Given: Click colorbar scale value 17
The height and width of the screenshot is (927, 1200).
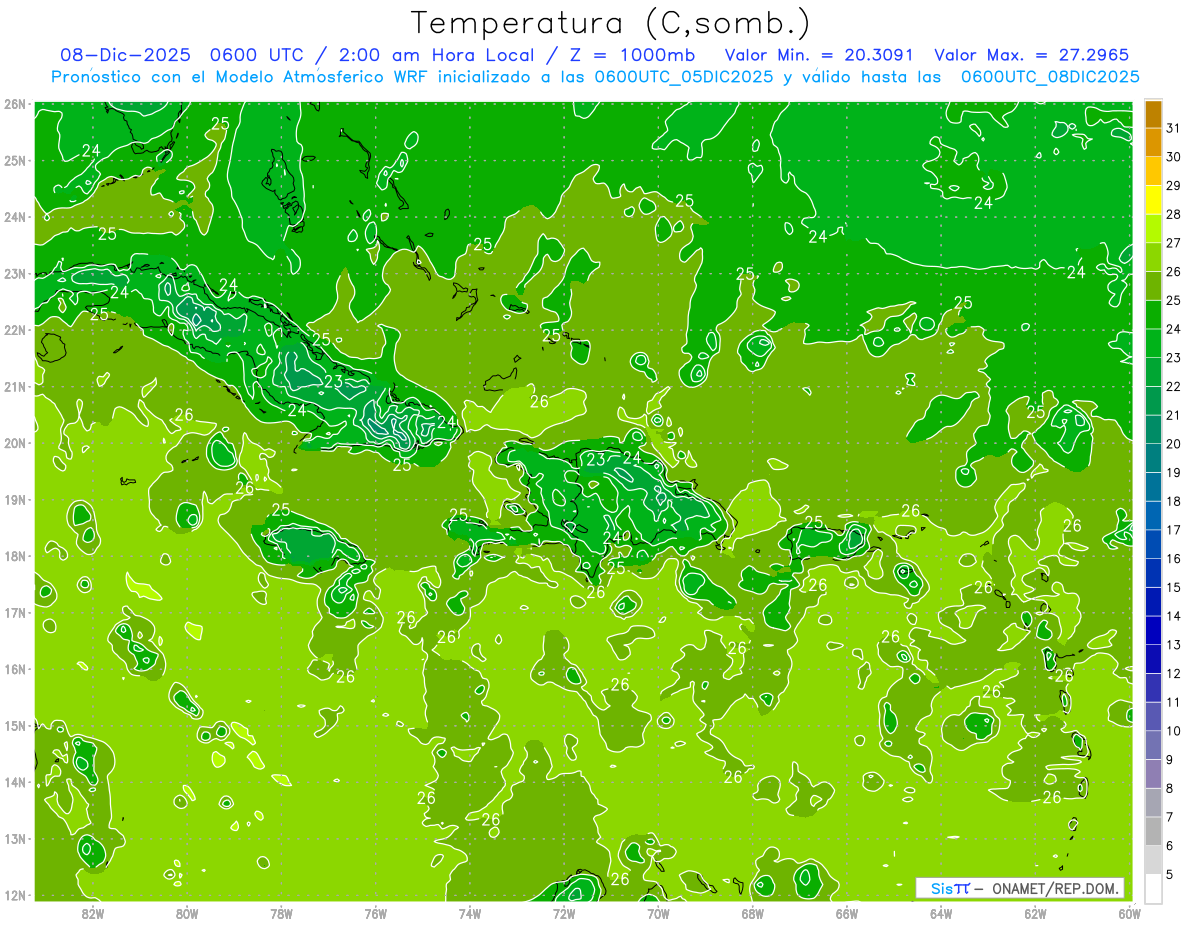Looking at the screenshot, I should click(1174, 530).
